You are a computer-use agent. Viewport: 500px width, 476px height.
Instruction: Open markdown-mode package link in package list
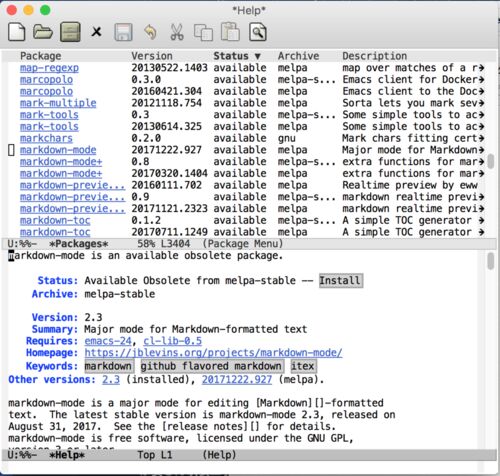pos(58,150)
